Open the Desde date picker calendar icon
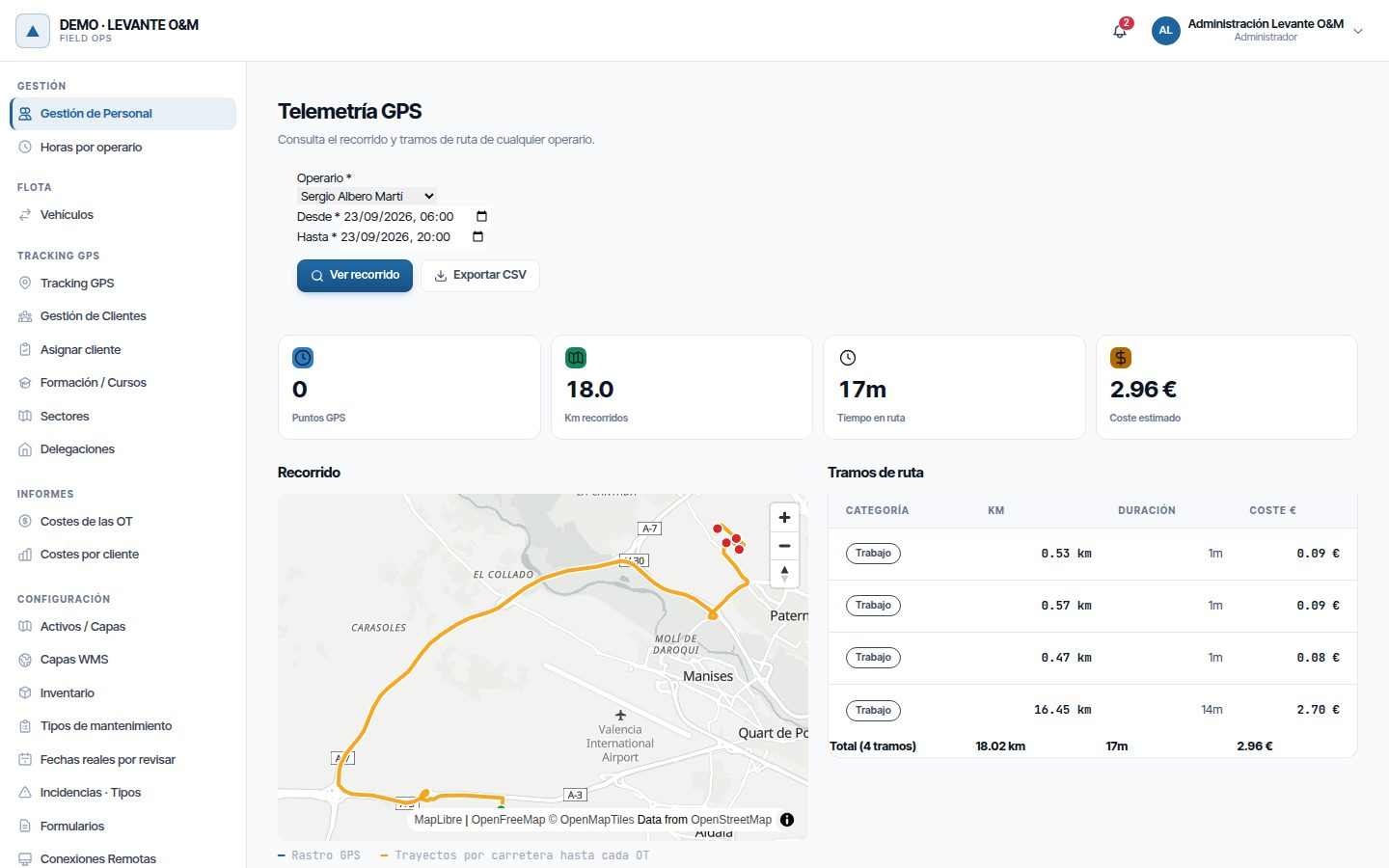The width and height of the screenshot is (1389, 868). (x=482, y=217)
